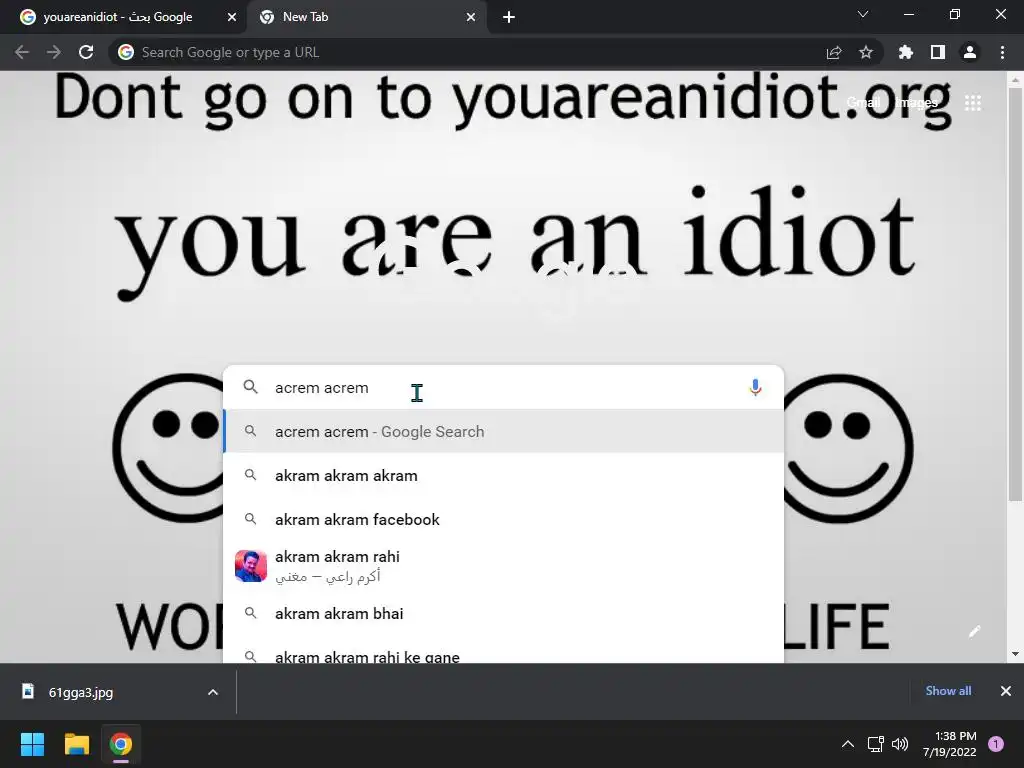1024x768 pixels.
Task: Select 'akram akram rahi' singer suggestion
Action: (x=503, y=566)
